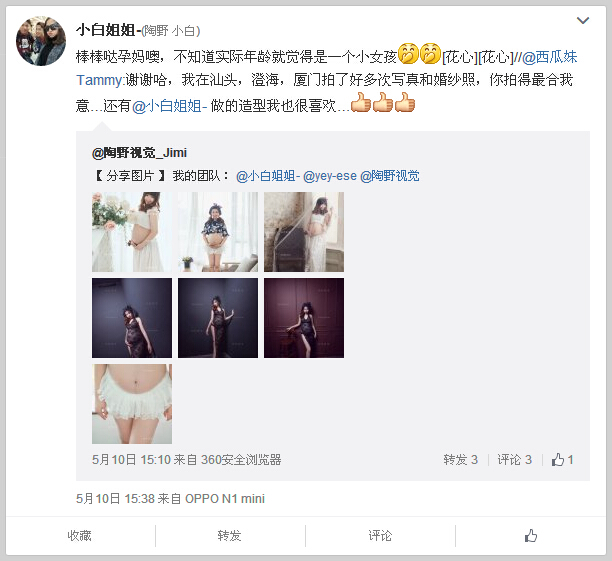Open second thumbnail with floral dark top
The image size is (612, 561).
point(218,232)
